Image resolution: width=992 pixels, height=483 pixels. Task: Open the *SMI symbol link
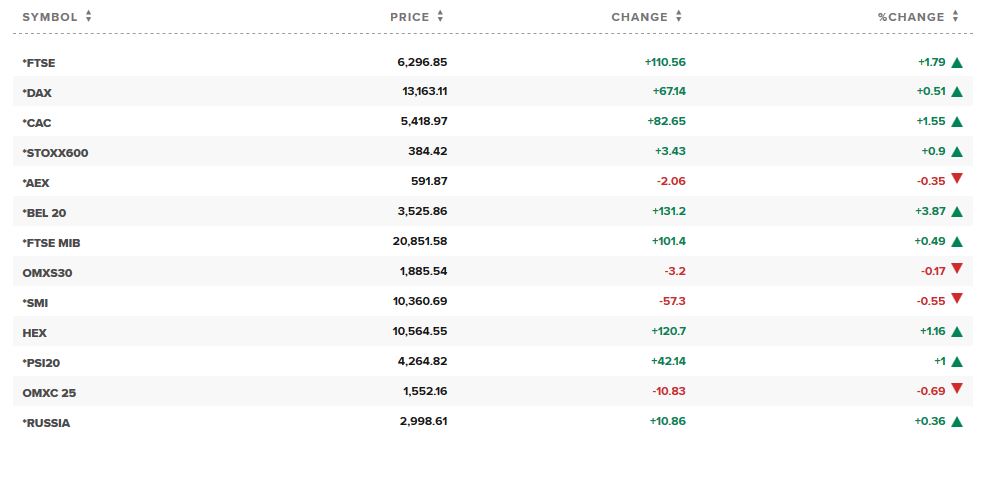pyautogui.click(x=35, y=303)
